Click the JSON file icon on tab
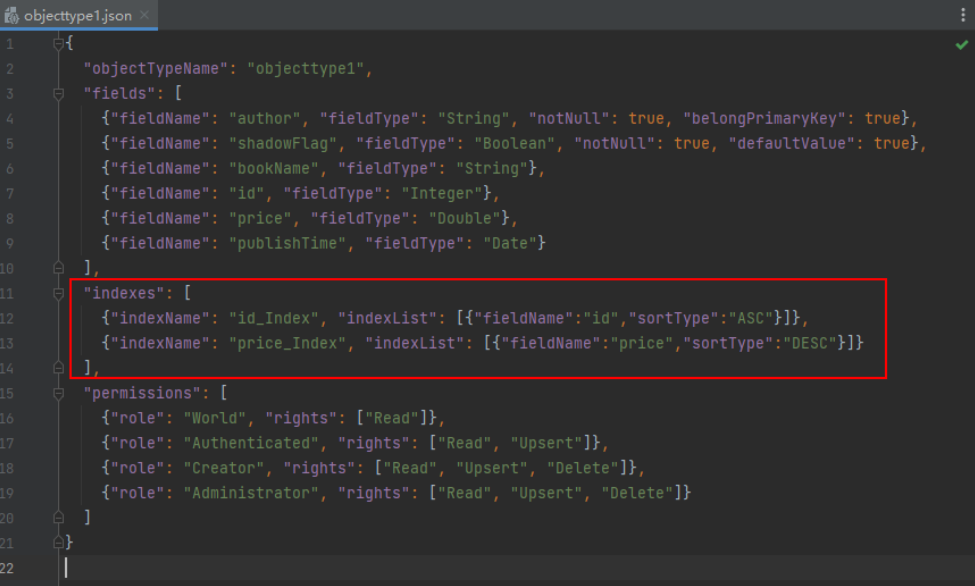975x586 pixels. point(11,16)
